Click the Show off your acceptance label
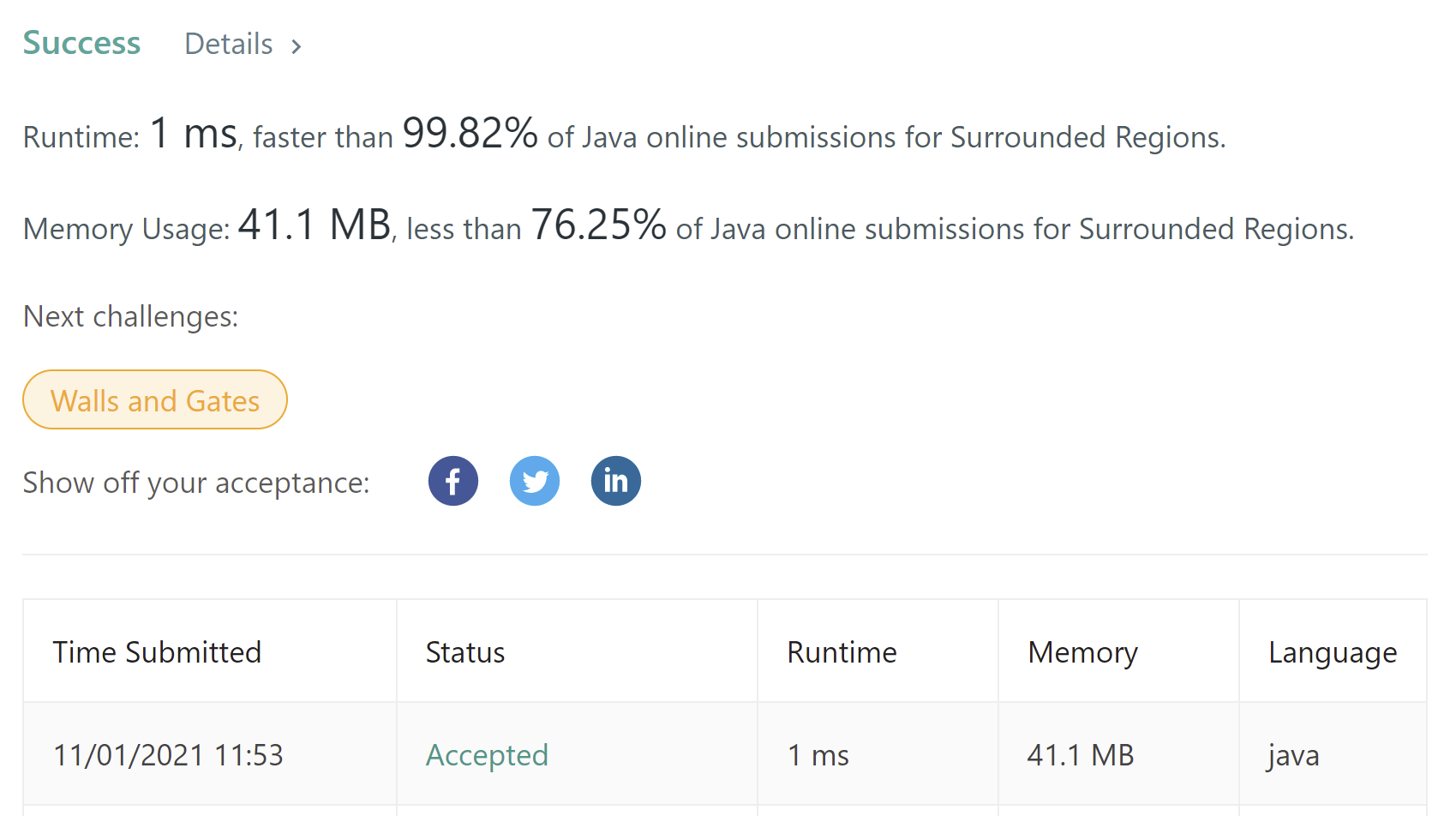Screen dimensions: 1456x816 [196, 483]
